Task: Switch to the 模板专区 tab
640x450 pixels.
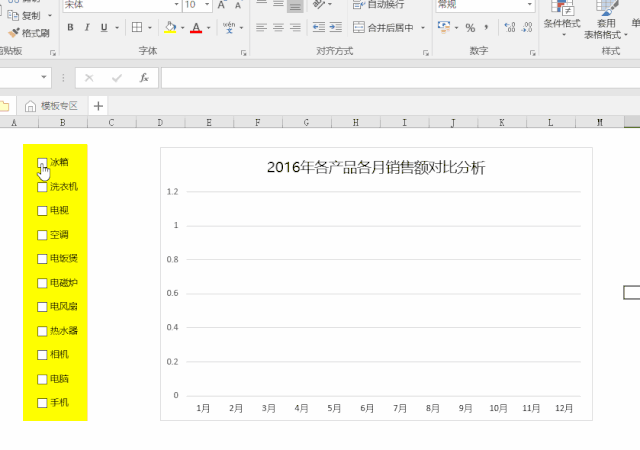Action: (51, 106)
